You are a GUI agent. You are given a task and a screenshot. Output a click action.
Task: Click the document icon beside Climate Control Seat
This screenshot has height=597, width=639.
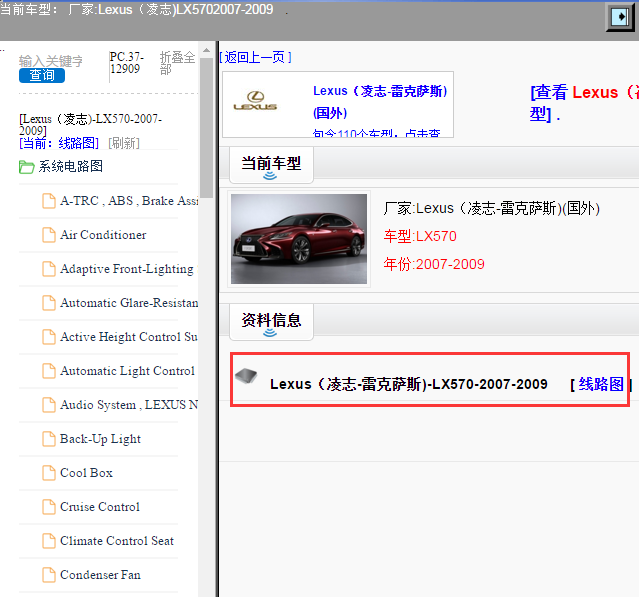pos(49,541)
